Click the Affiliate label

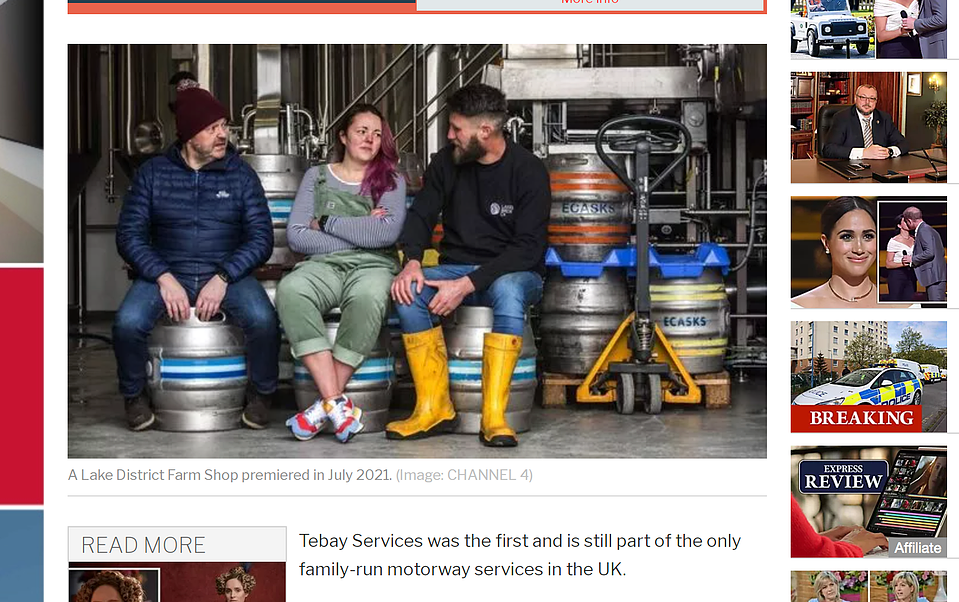[x=917, y=548]
